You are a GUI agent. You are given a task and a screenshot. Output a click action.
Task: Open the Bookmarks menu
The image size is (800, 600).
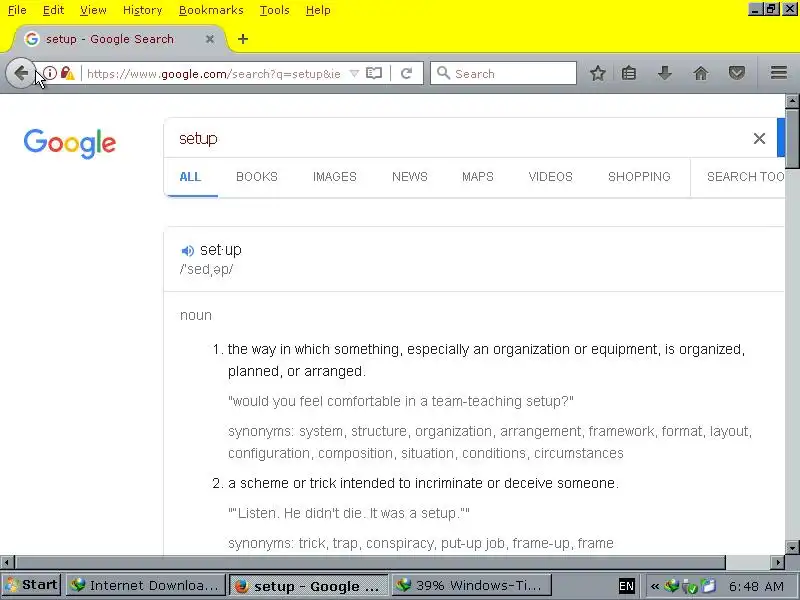(211, 10)
